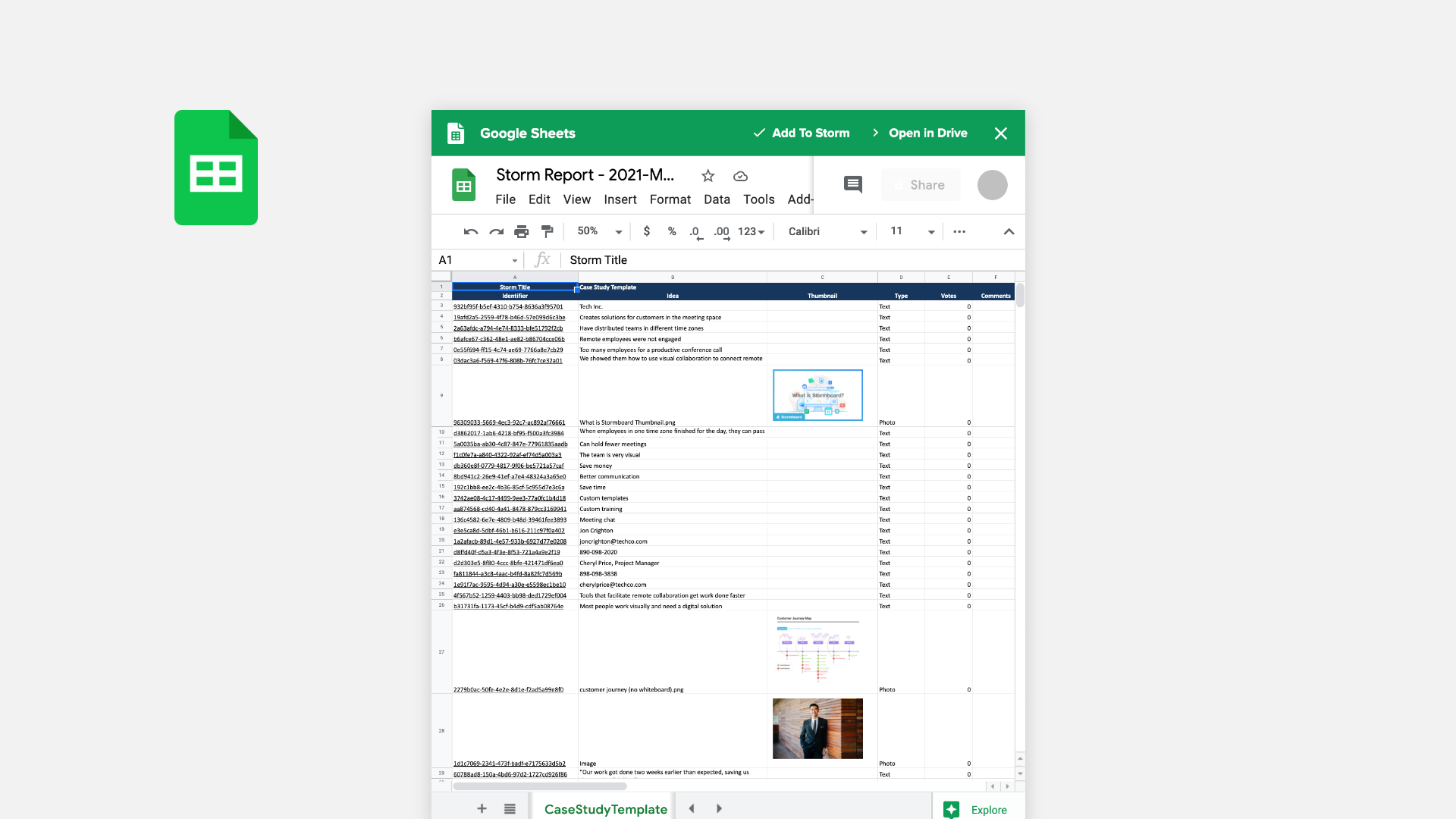Click the large Google Sheets logo on the left
The height and width of the screenshot is (819, 1456).
(216, 168)
